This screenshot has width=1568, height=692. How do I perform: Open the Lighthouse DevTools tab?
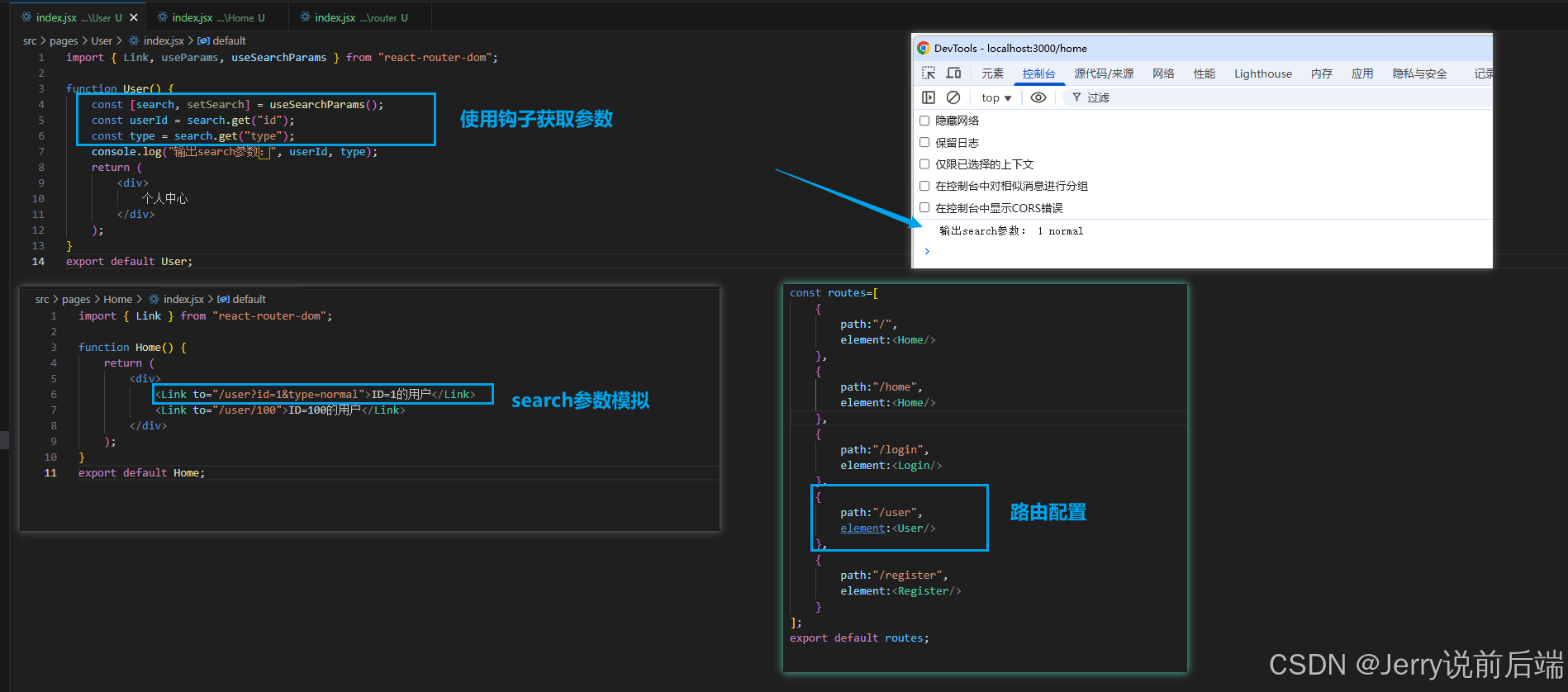[1263, 73]
